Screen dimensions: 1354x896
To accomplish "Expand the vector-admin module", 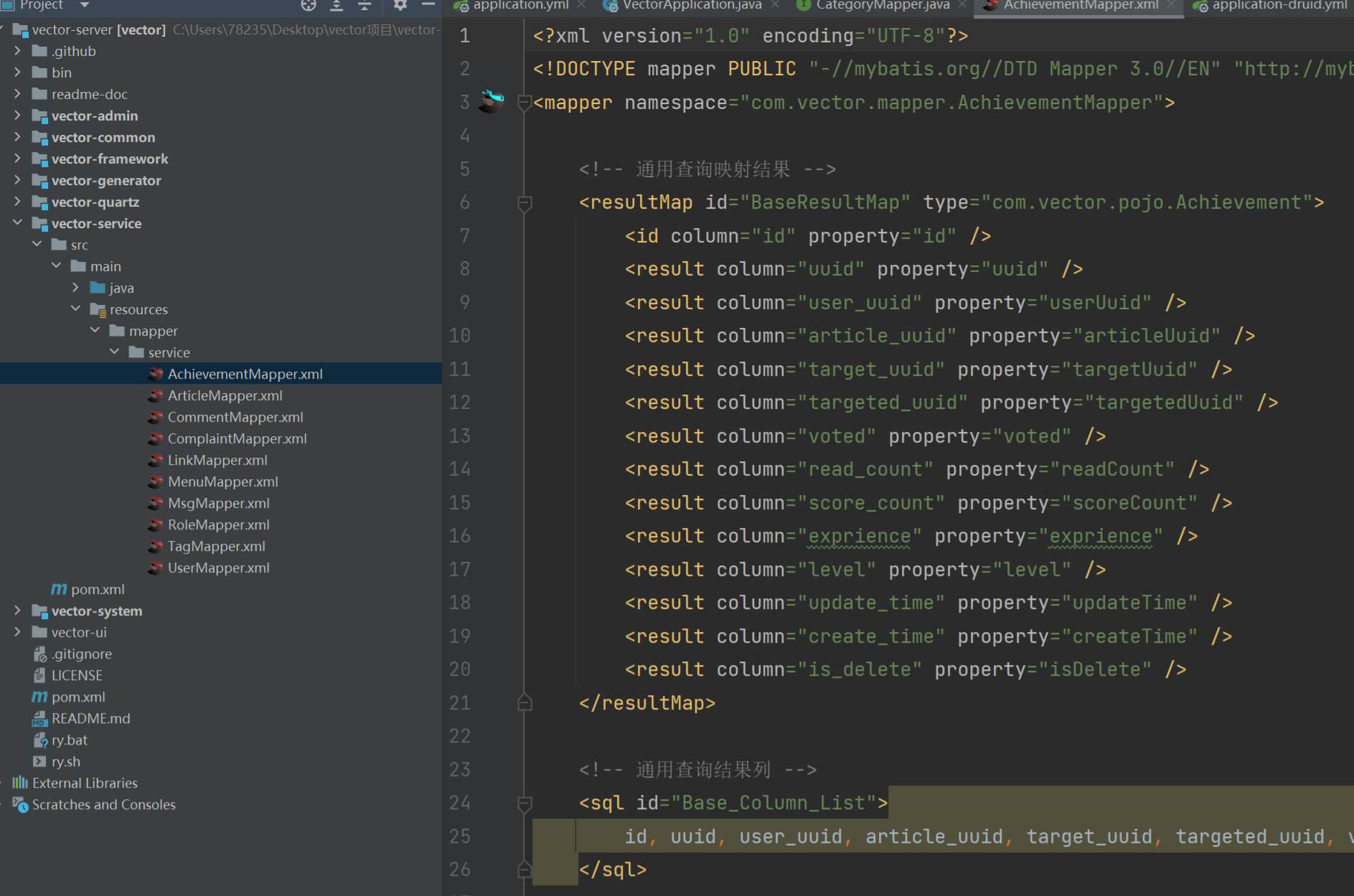I will point(18,115).
